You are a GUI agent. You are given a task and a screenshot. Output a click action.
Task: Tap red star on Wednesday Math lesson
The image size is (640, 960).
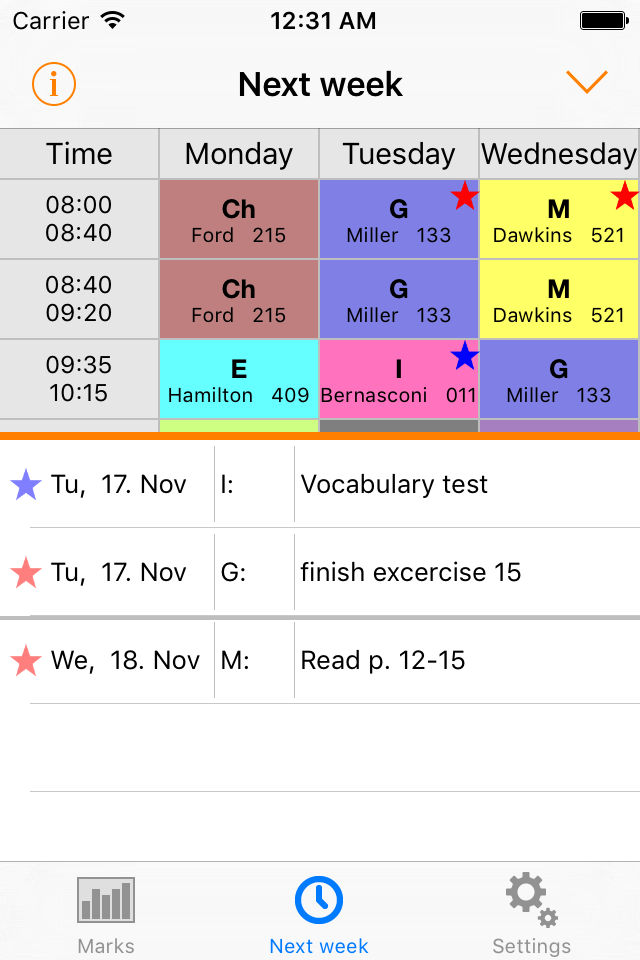(625, 196)
